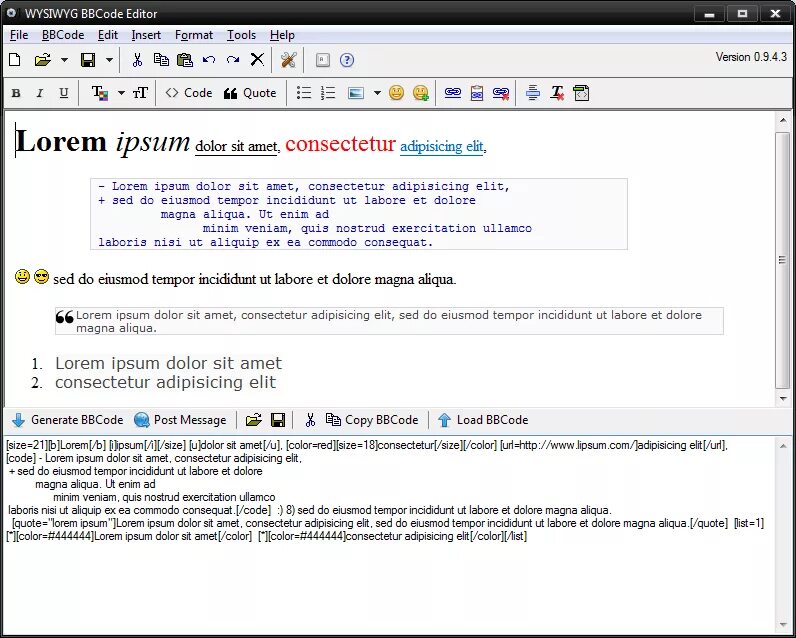
Task: Toggle underline formatting
Action: click(x=63, y=93)
